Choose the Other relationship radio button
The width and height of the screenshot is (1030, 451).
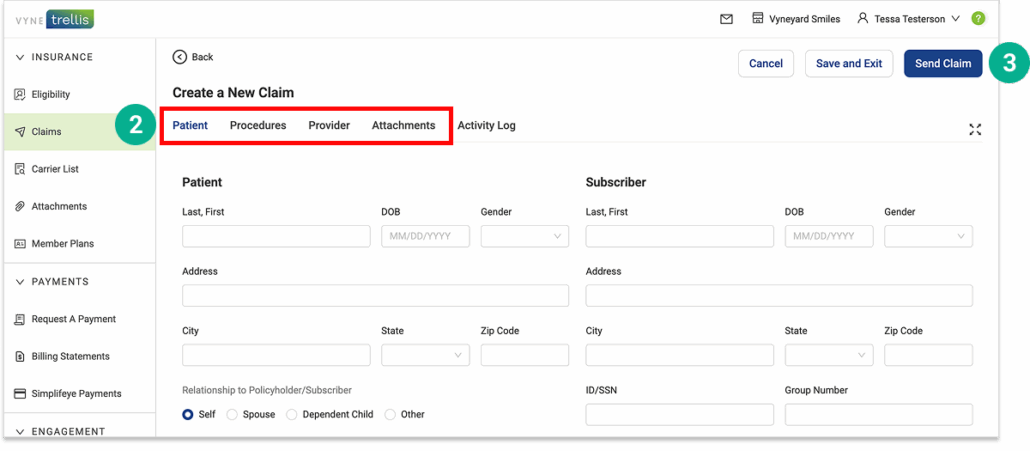tap(390, 414)
